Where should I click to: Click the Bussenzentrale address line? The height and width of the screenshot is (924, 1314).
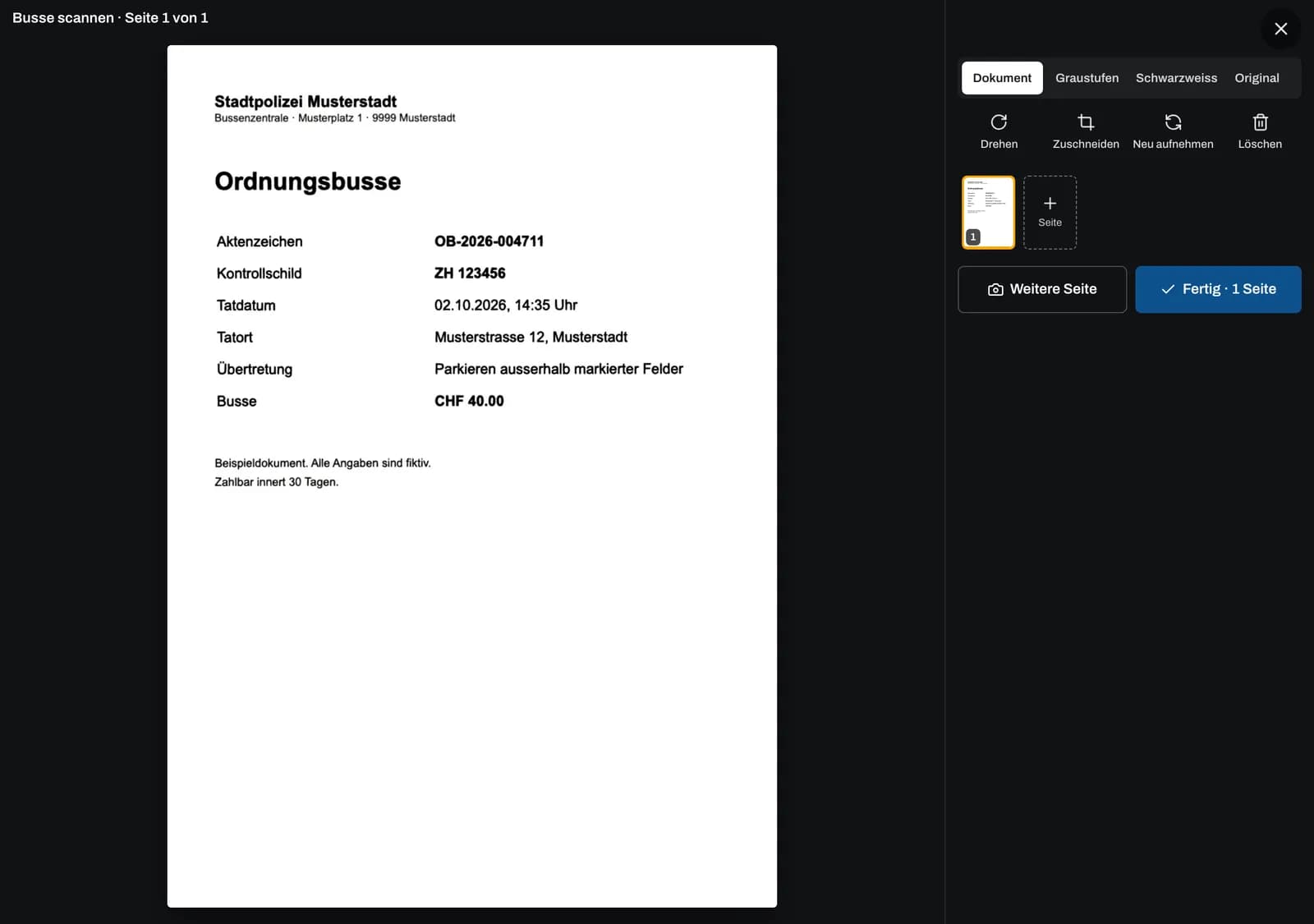tap(334, 118)
